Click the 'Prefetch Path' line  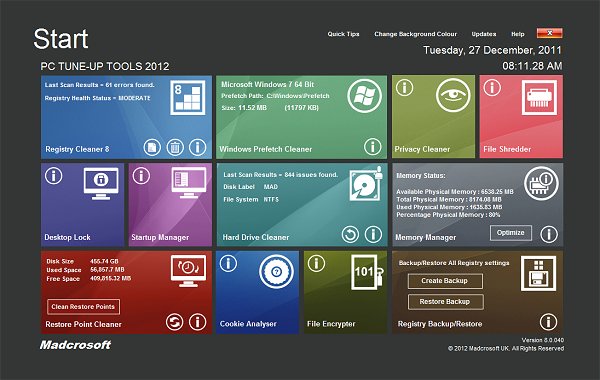pyautogui.click(x=275, y=96)
